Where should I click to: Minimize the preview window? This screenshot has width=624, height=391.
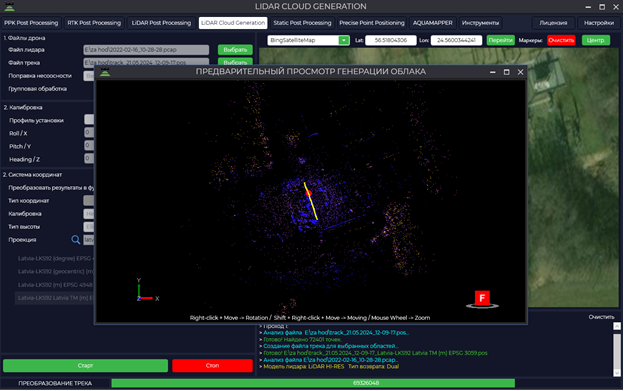[493, 72]
